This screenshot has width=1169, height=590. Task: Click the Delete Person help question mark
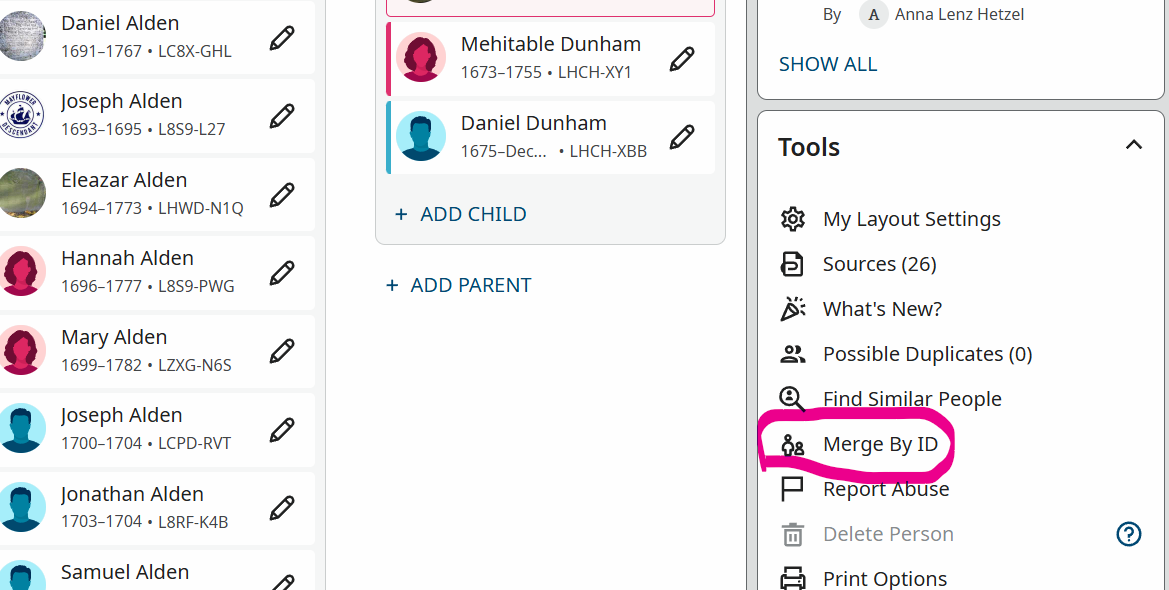tap(1128, 534)
